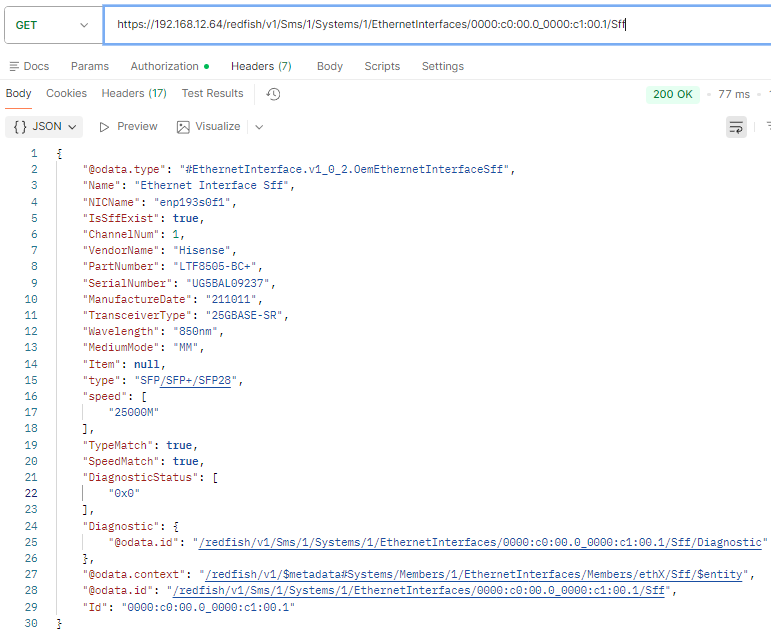The image size is (771, 640).
Task: Click the 200 OK status badge
Action: pos(673,94)
